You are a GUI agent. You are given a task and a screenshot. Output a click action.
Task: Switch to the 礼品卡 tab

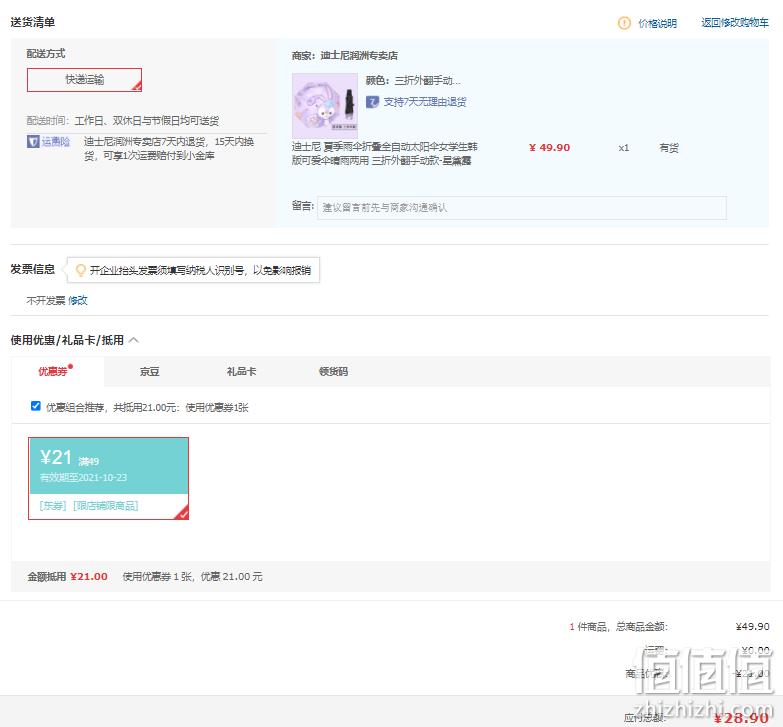[242, 371]
